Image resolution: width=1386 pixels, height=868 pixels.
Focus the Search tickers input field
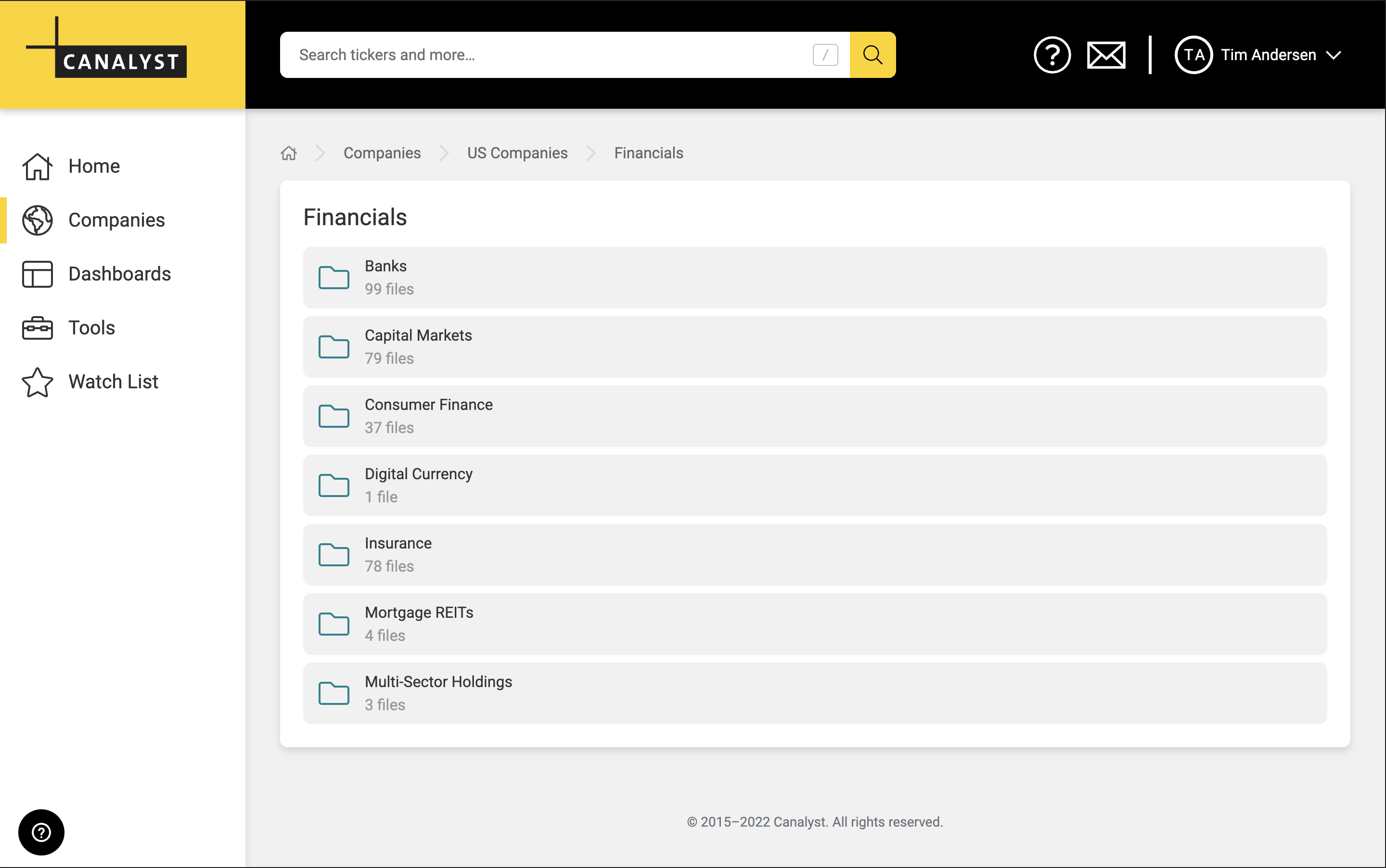coord(545,55)
